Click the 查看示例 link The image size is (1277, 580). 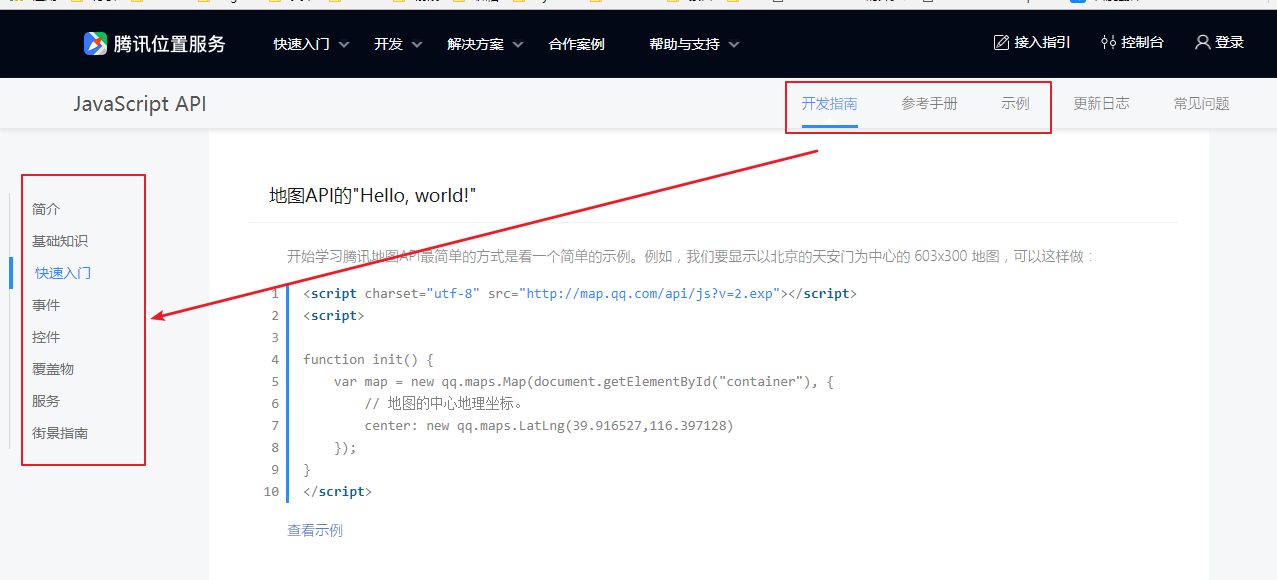coord(315,530)
